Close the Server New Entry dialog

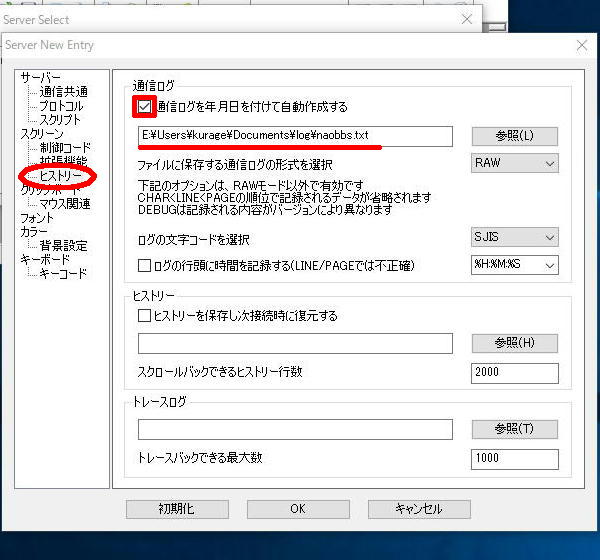click(582, 45)
